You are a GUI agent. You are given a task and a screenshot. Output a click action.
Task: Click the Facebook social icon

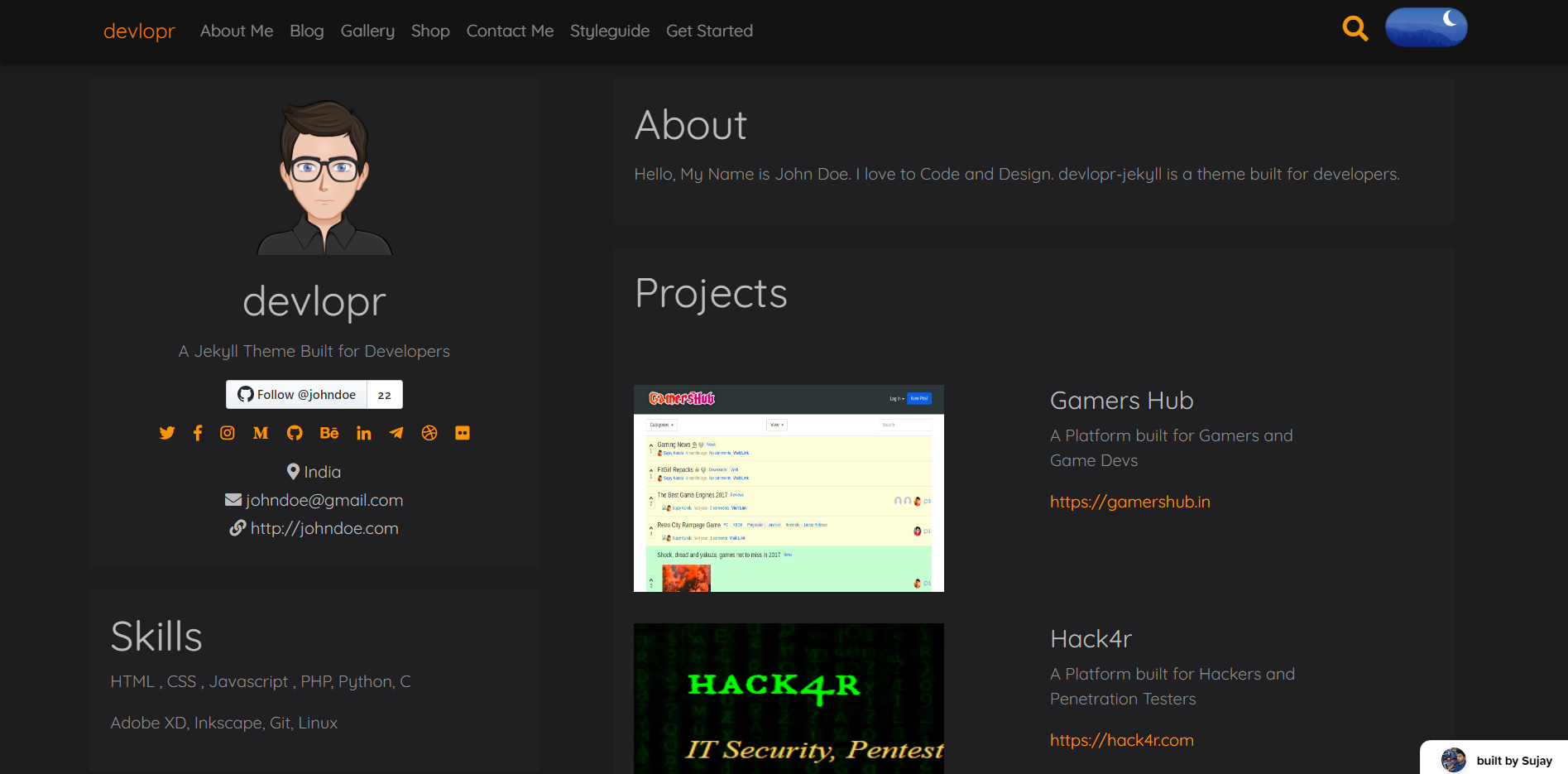pyautogui.click(x=197, y=432)
